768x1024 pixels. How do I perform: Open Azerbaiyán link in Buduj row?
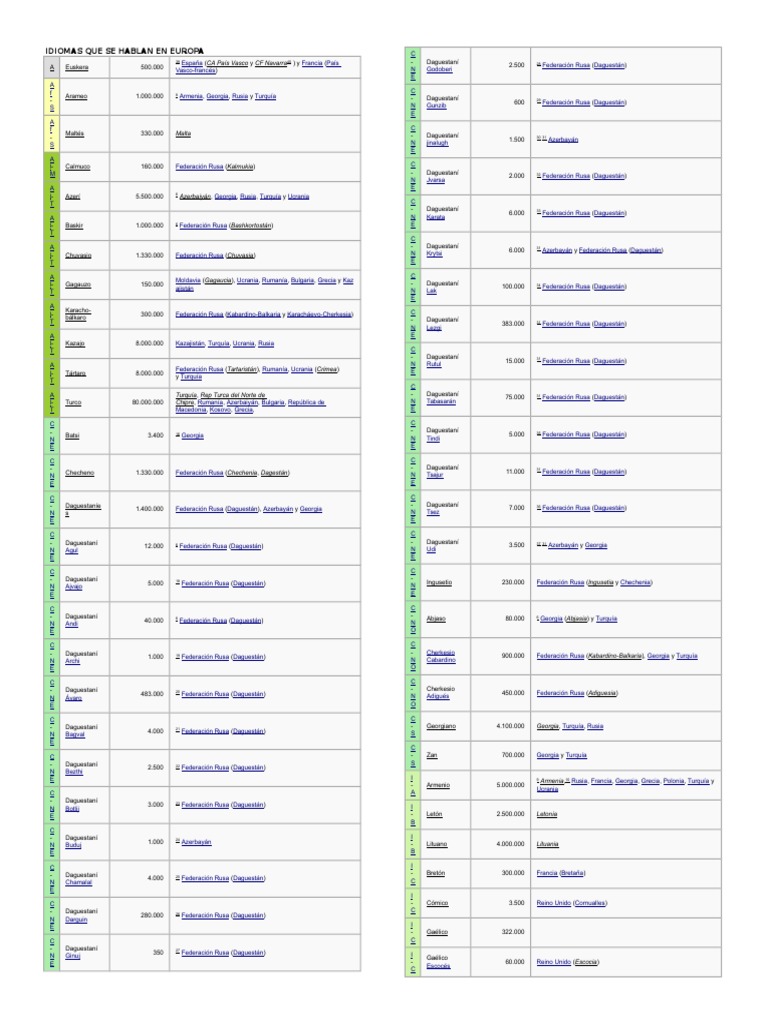tap(196, 842)
